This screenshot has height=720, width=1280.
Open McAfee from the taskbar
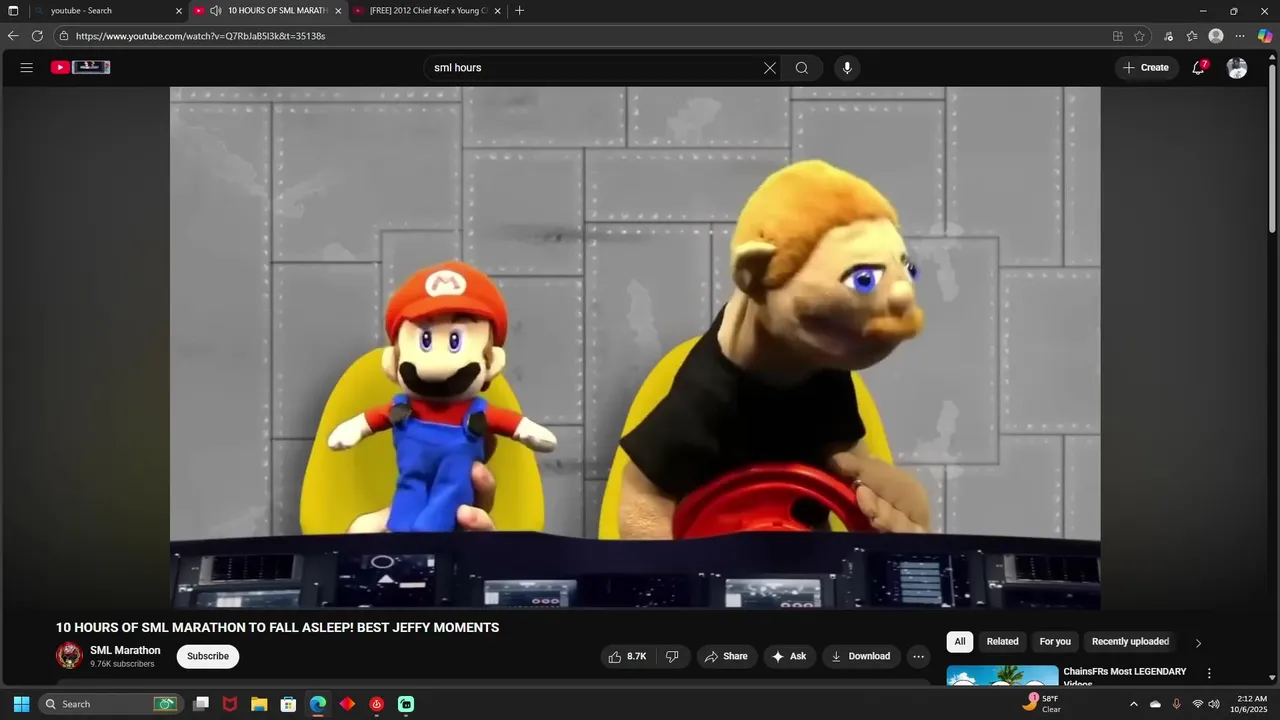coord(230,704)
